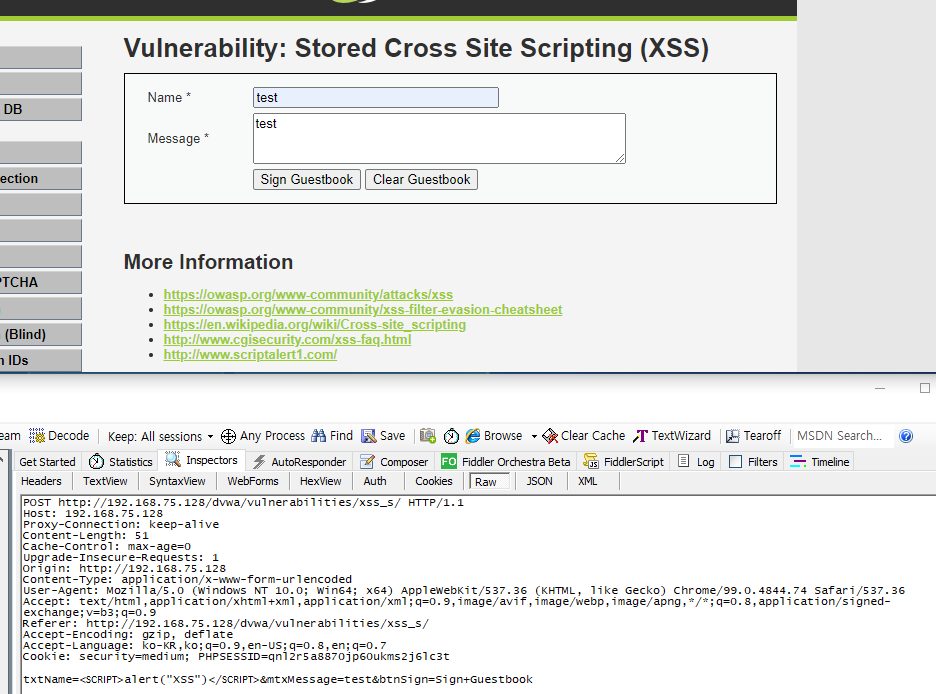Click the Clear Cache icon
The height and width of the screenshot is (694, 936).
[550, 436]
